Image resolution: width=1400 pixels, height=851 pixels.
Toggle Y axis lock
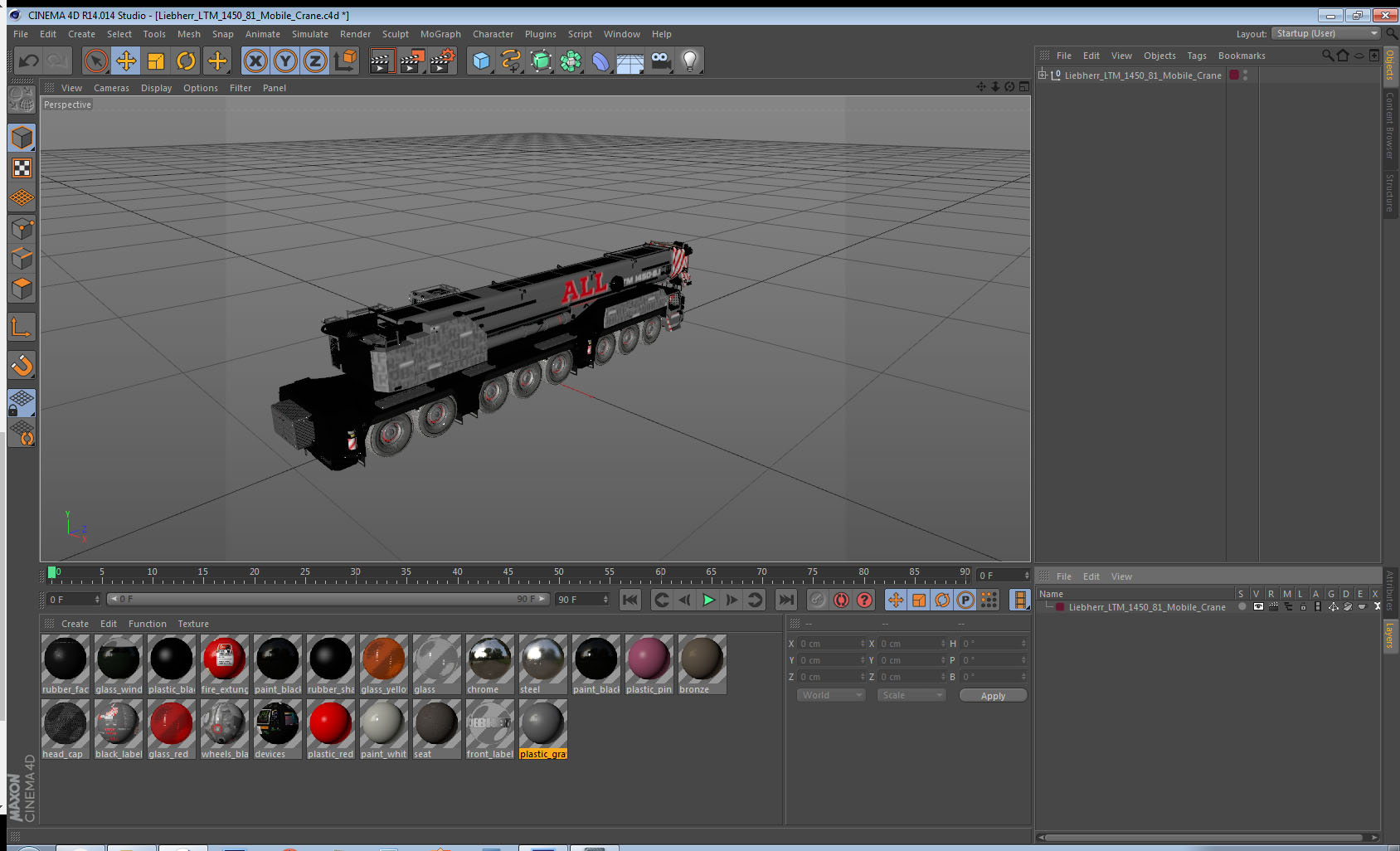point(285,61)
